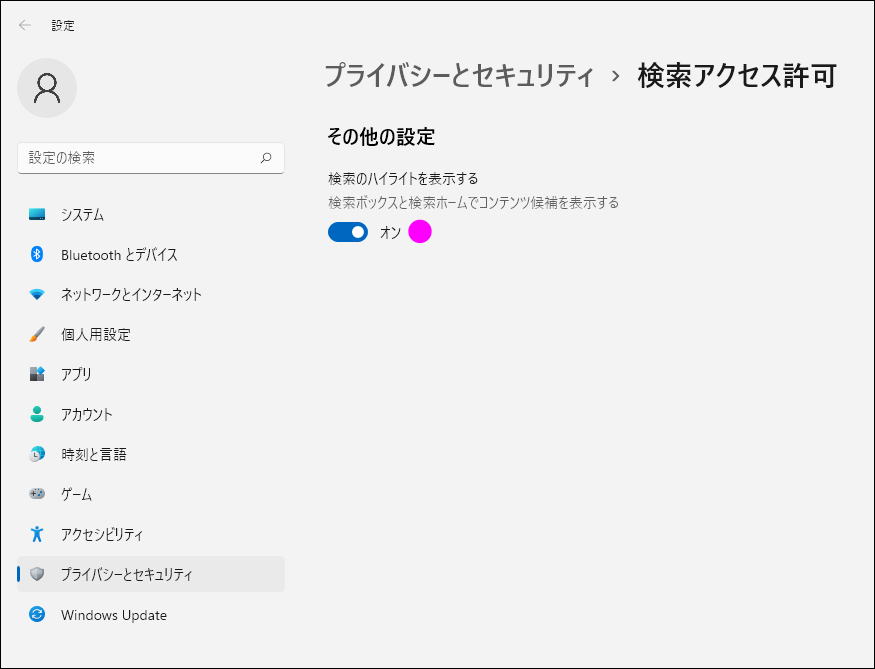Click the System monitor icon in sidebar
The width and height of the screenshot is (875, 669).
(37, 215)
